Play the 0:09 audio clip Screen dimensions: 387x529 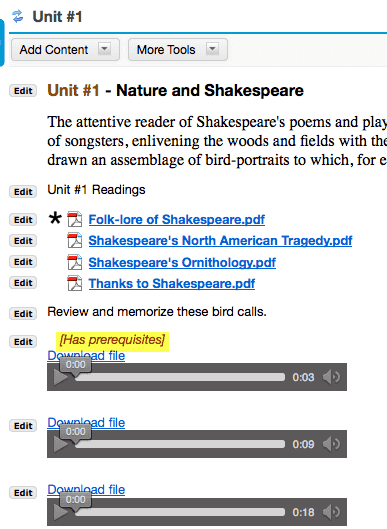pos(61,444)
